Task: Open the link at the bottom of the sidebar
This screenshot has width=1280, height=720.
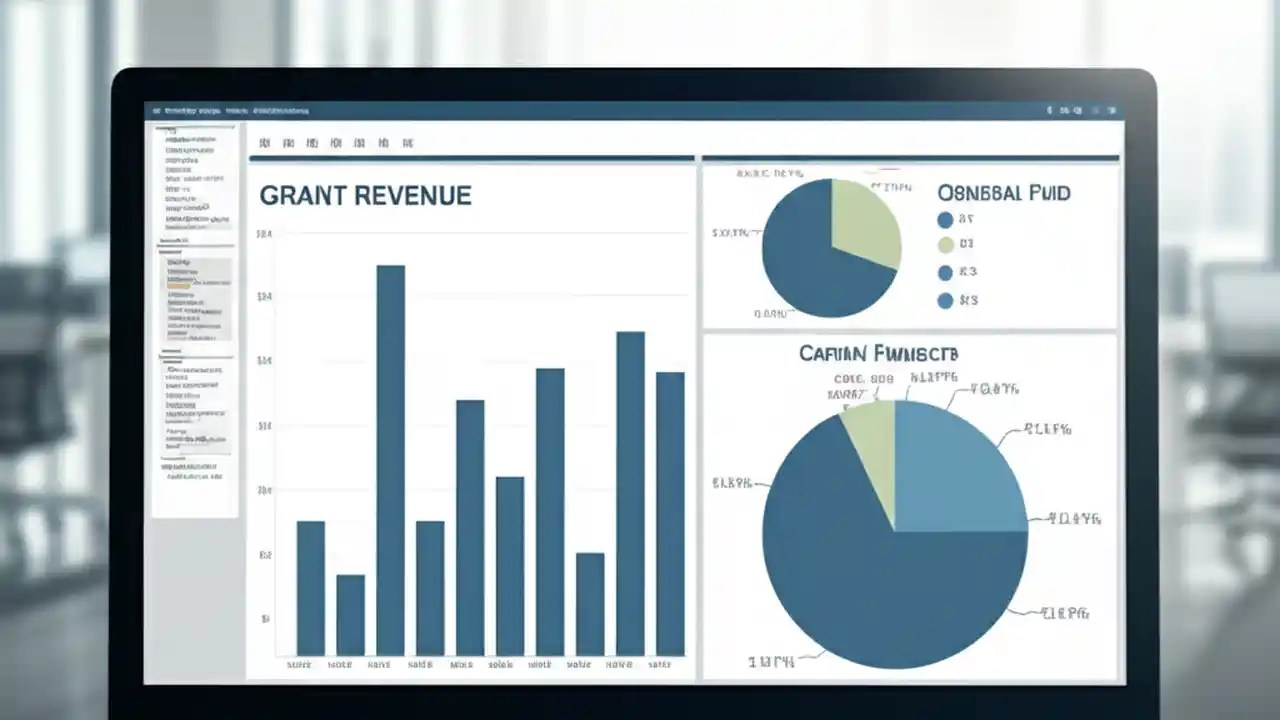Action: pyautogui.click(x=197, y=477)
